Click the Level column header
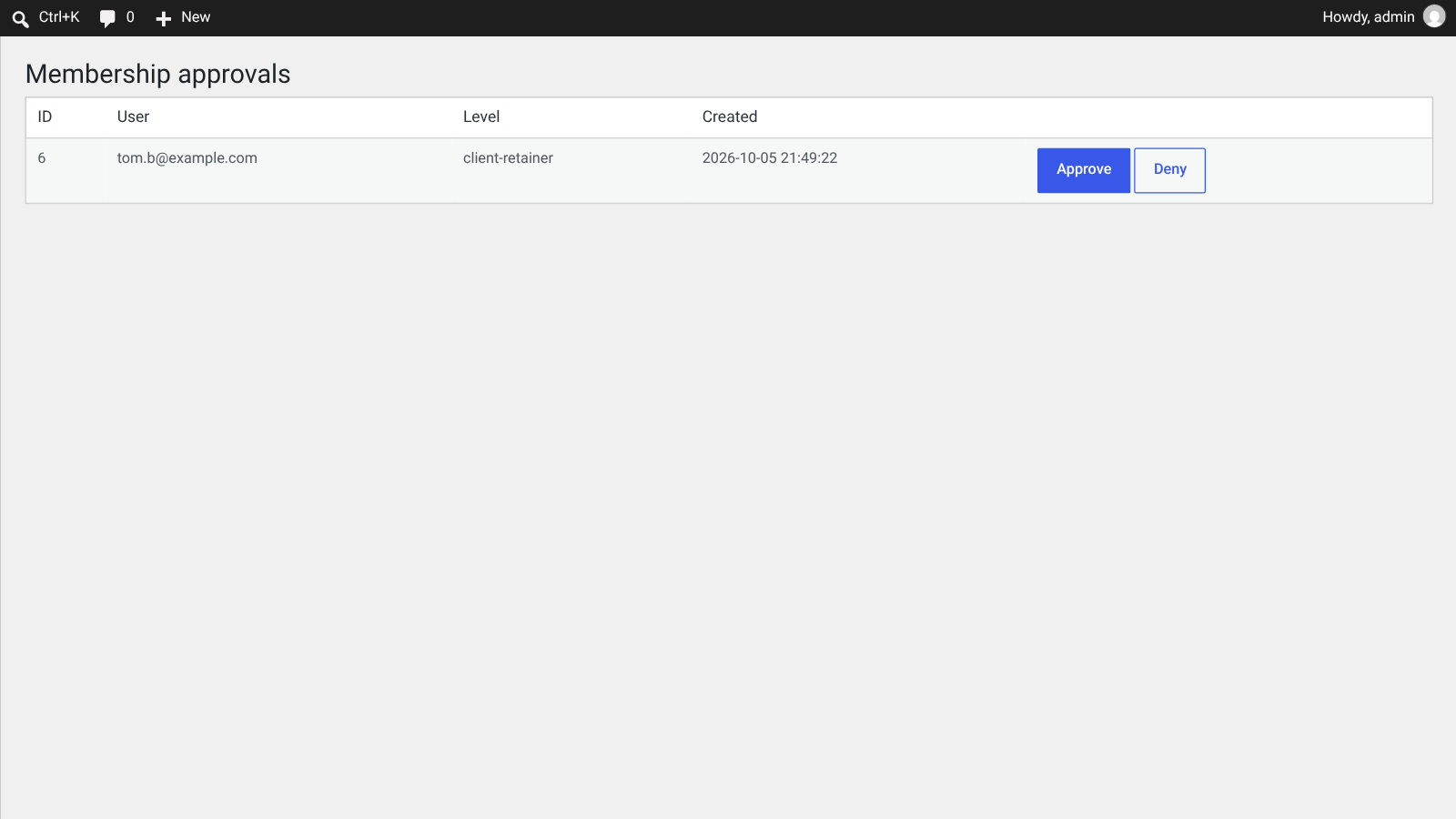The width and height of the screenshot is (1456, 819). pos(481,116)
